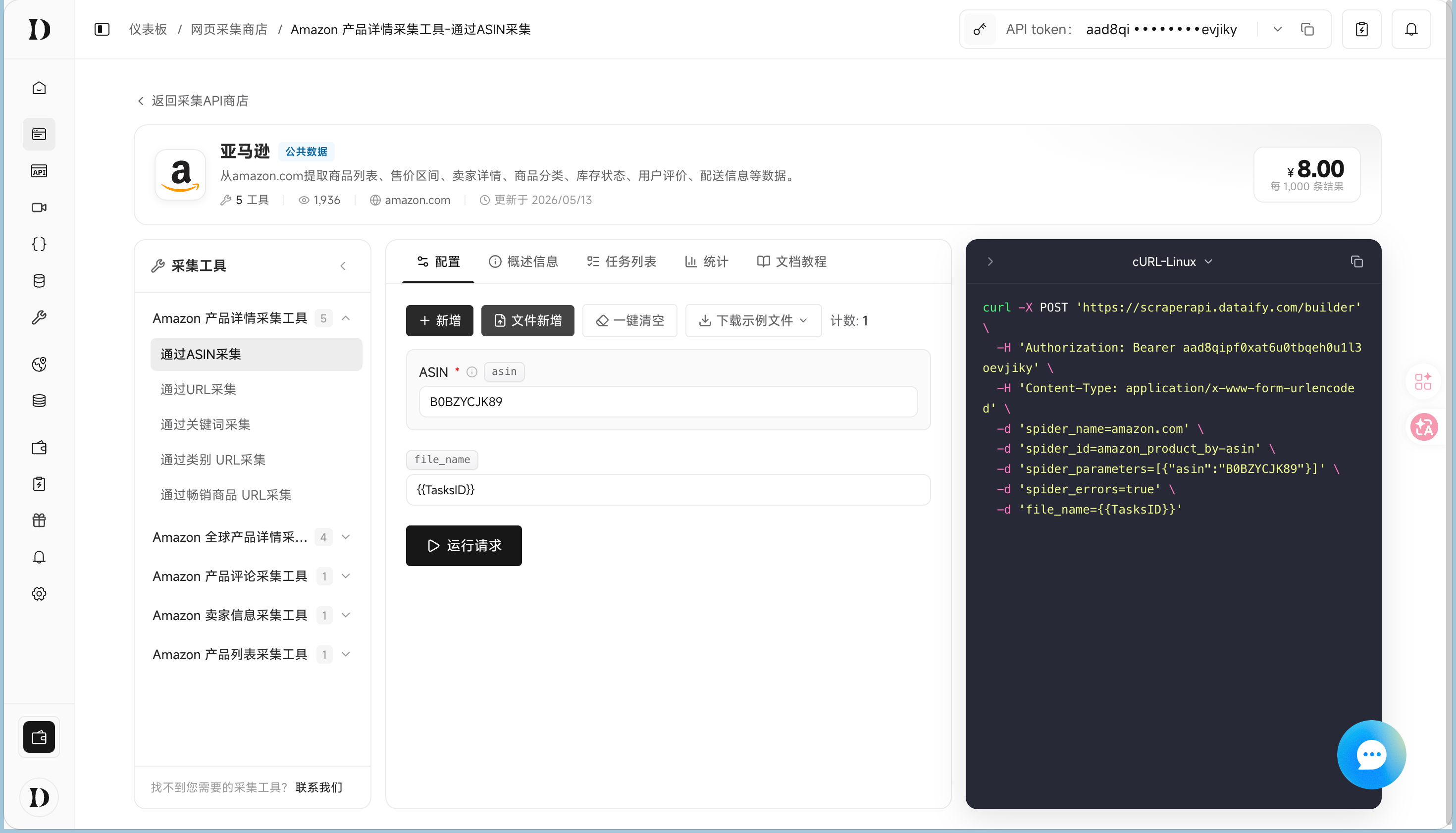Open the settings gear sidebar icon
The image size is (1456, 833).
(x=39, y=594)
